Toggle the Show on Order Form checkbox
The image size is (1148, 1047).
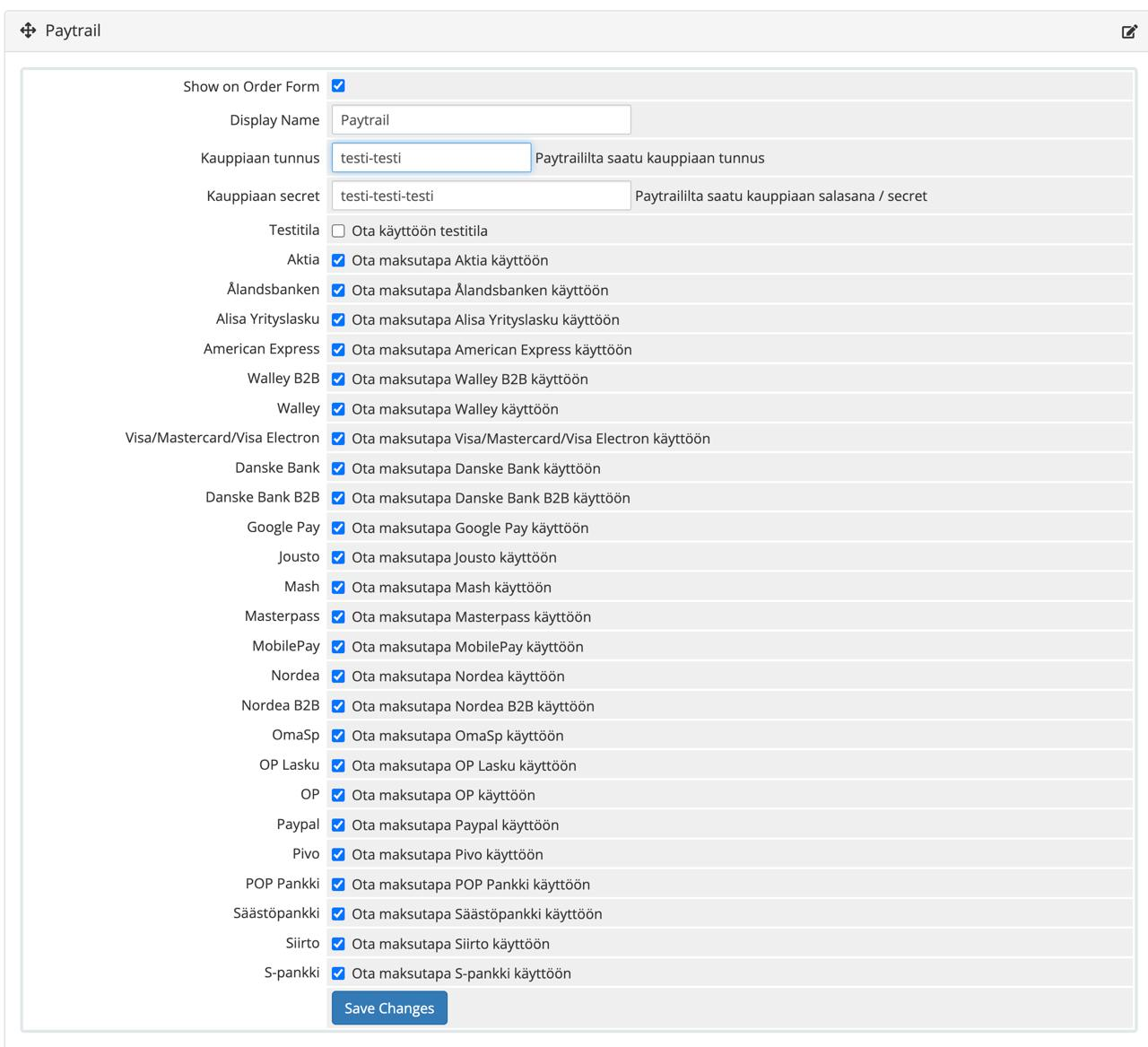click(x=338, y=86)
